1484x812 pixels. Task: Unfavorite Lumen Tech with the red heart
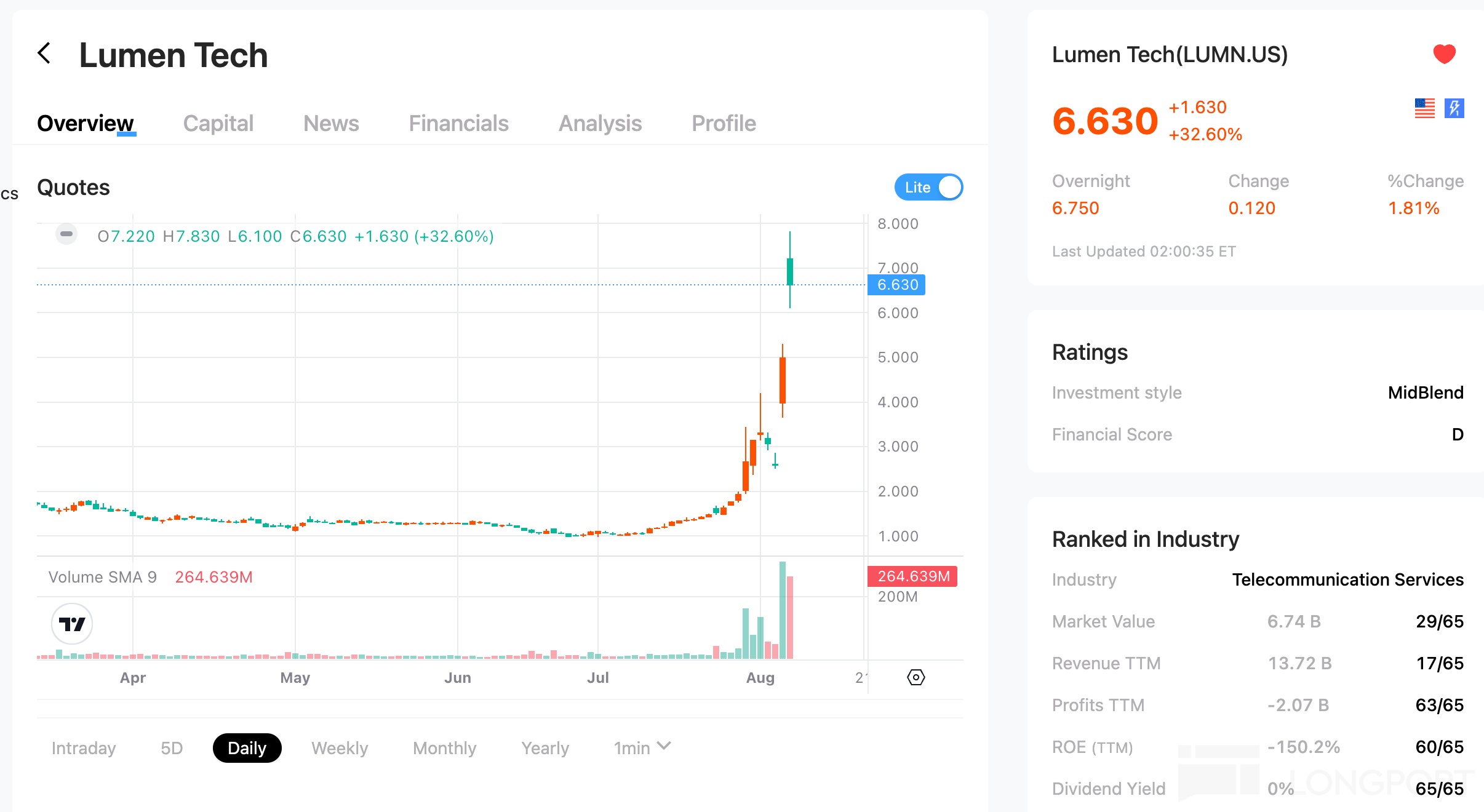click(x=1444, y=54)
